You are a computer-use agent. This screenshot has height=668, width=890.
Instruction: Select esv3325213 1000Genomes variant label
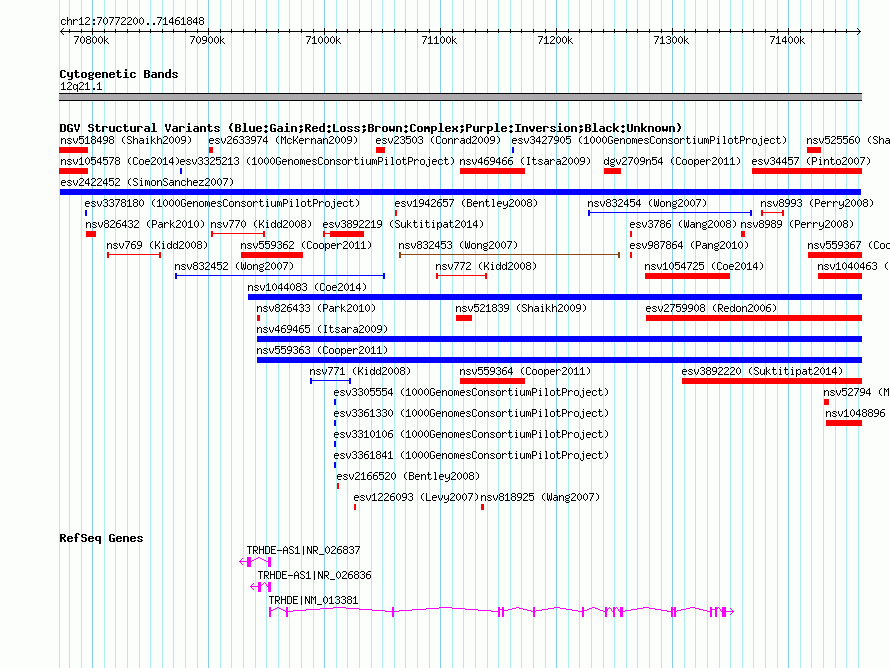317,161
